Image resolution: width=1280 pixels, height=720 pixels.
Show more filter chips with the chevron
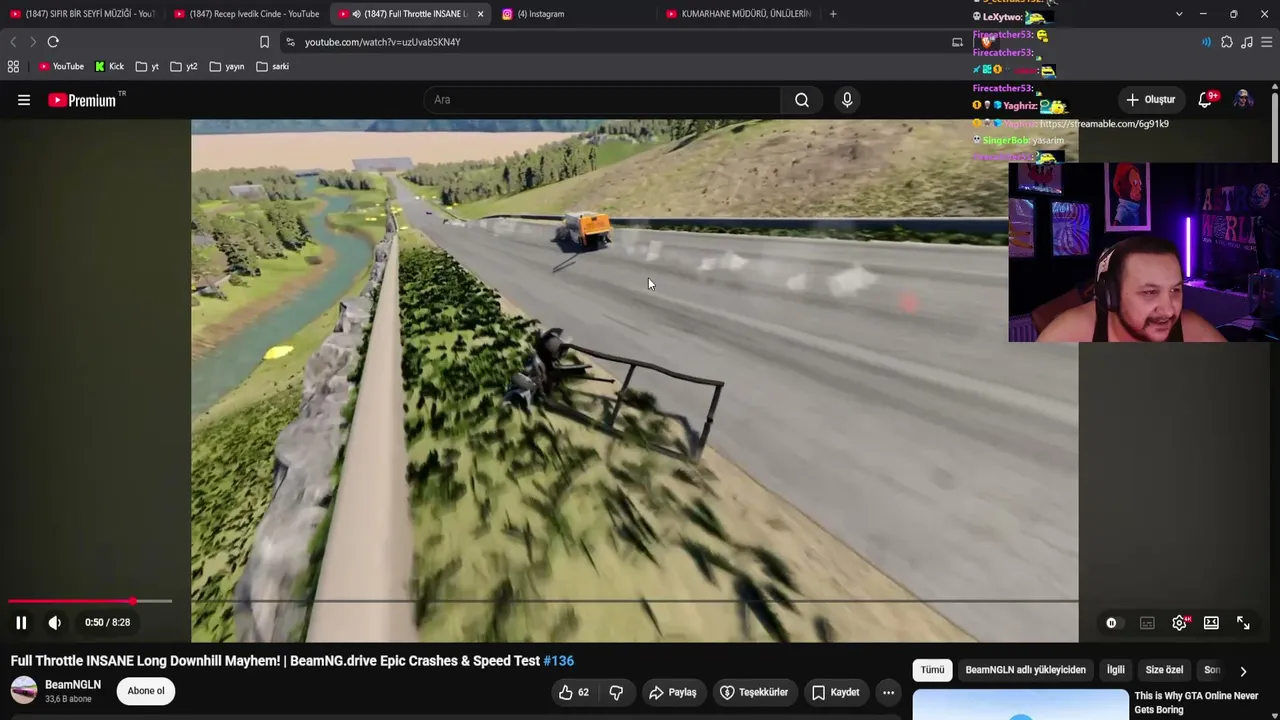[x=1243, y=671]
